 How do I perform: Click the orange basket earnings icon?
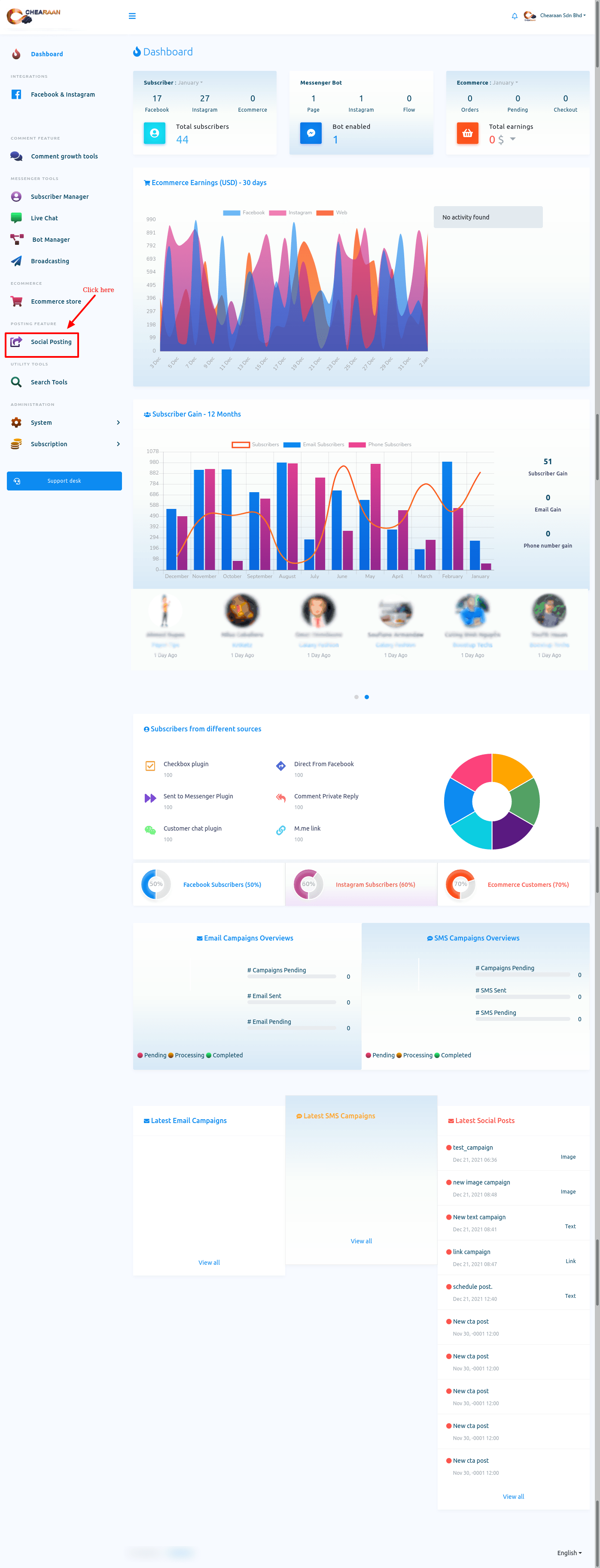(x=467, y=133)
